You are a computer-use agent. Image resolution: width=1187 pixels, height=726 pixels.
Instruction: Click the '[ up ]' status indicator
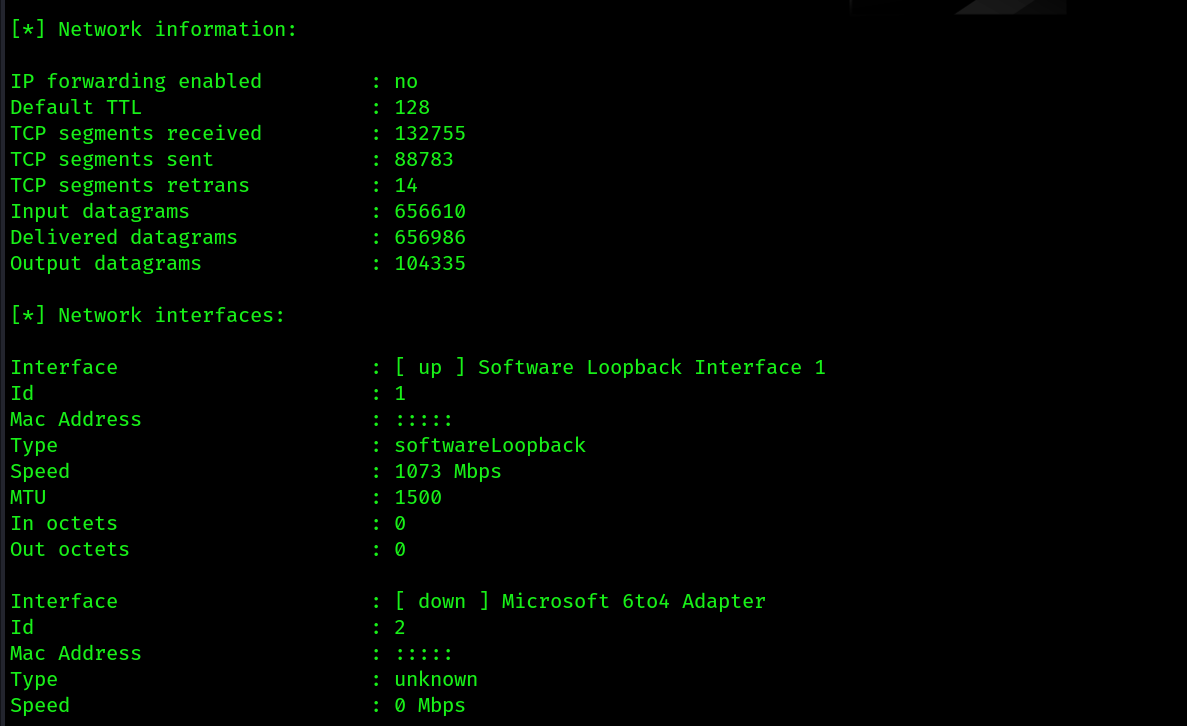coord(430,367)
